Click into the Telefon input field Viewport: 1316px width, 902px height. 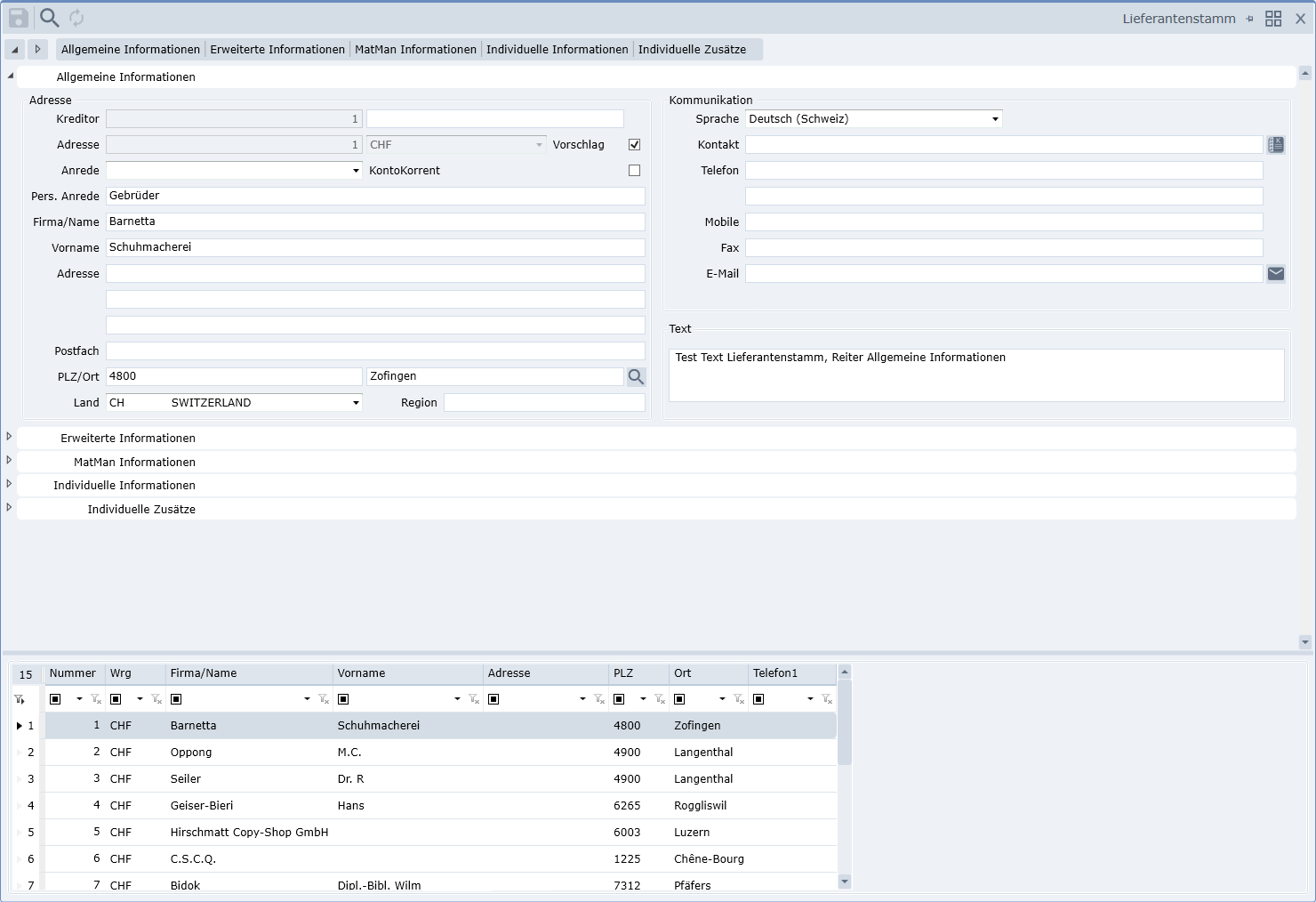[x=1003, y=171]
